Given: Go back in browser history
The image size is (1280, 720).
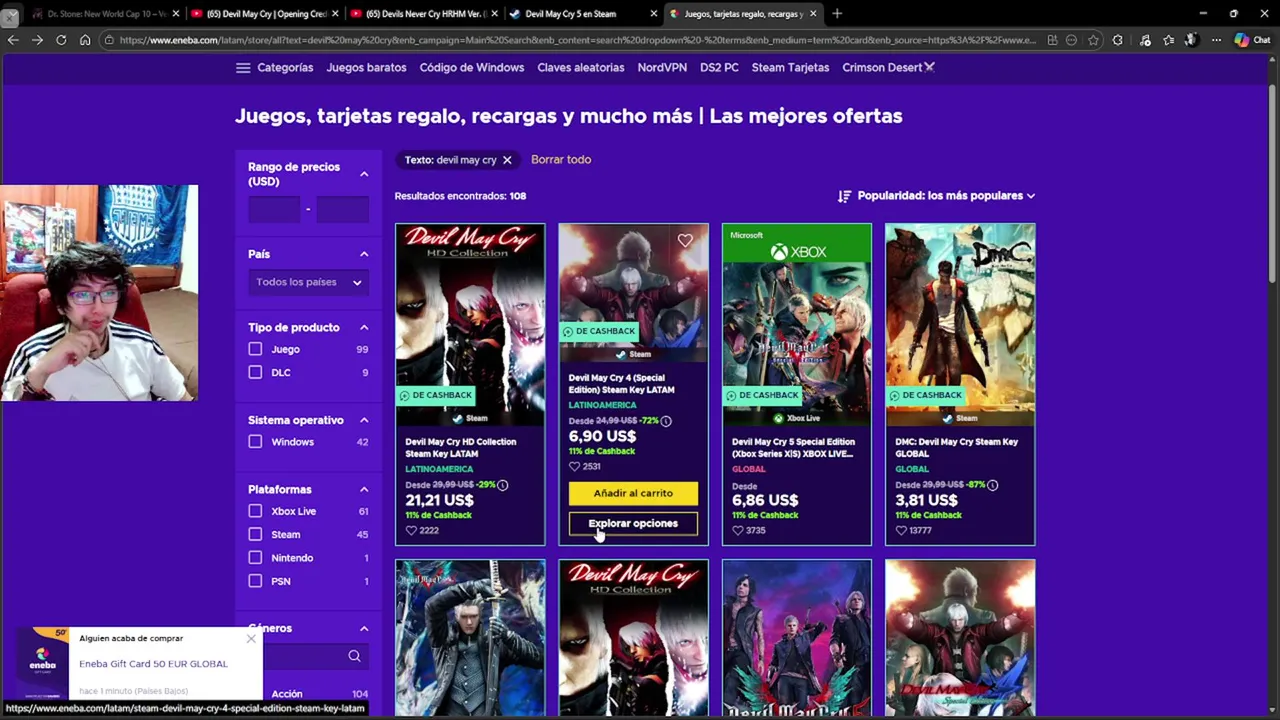Looking at the screenshot, I should pyautogui.click(x=12, y=40).
